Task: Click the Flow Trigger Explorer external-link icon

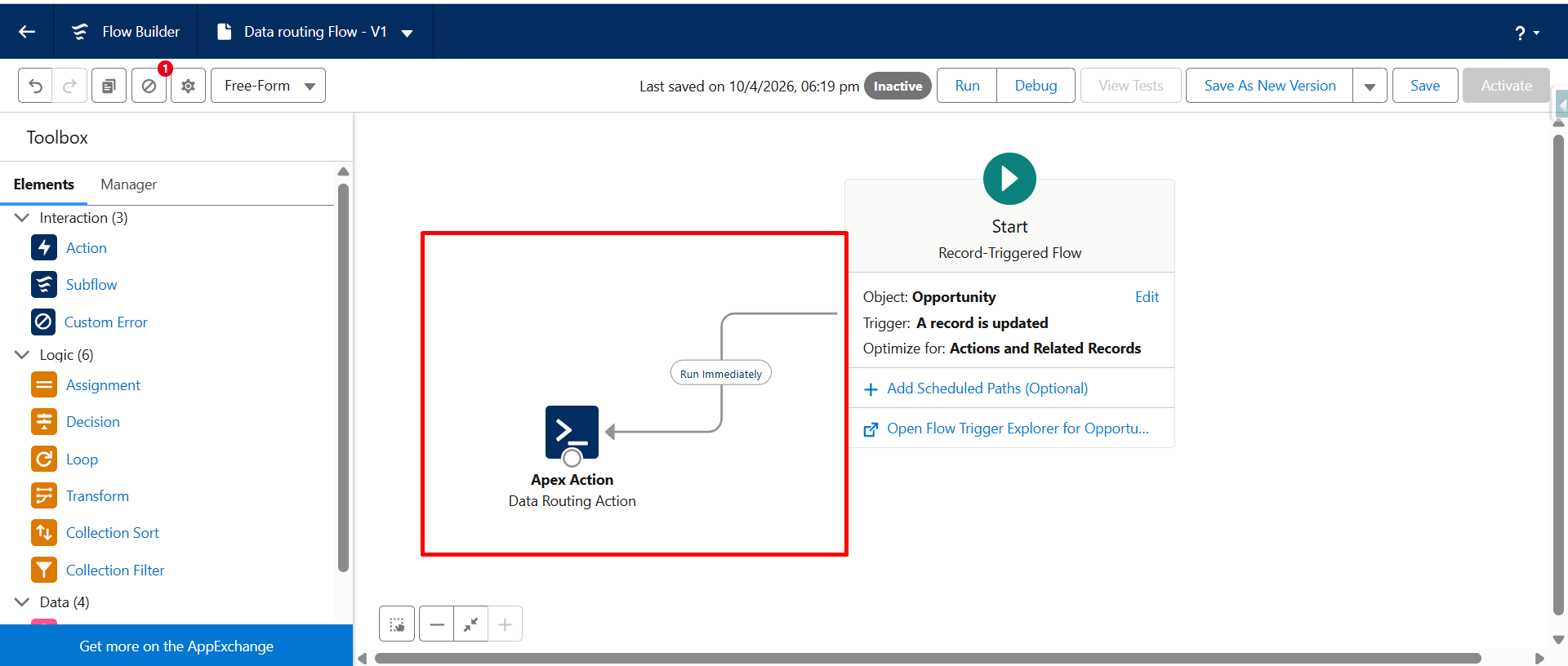Action: [871, 429]
